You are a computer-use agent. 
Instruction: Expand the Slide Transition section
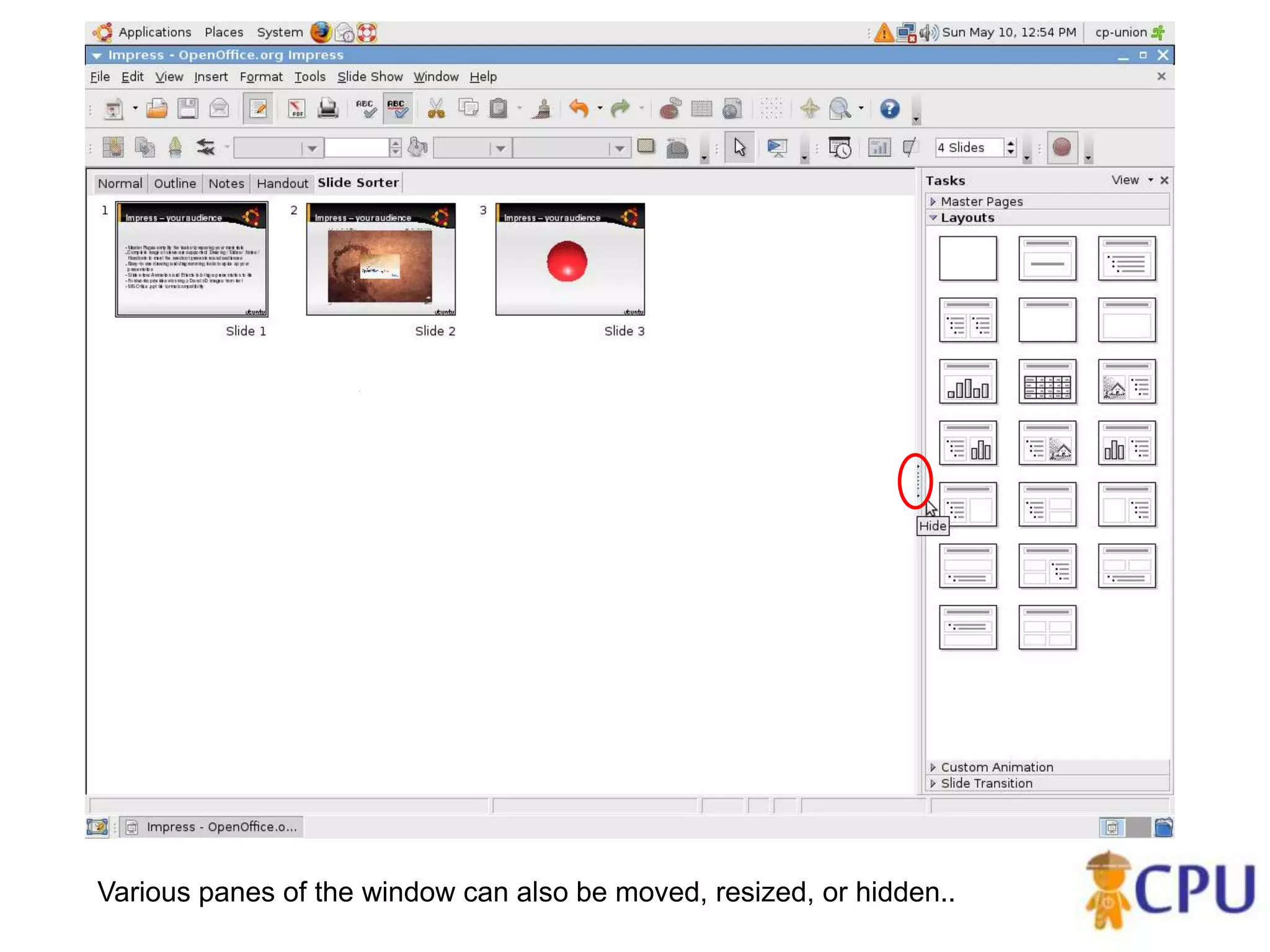[x=1048, y=783]
